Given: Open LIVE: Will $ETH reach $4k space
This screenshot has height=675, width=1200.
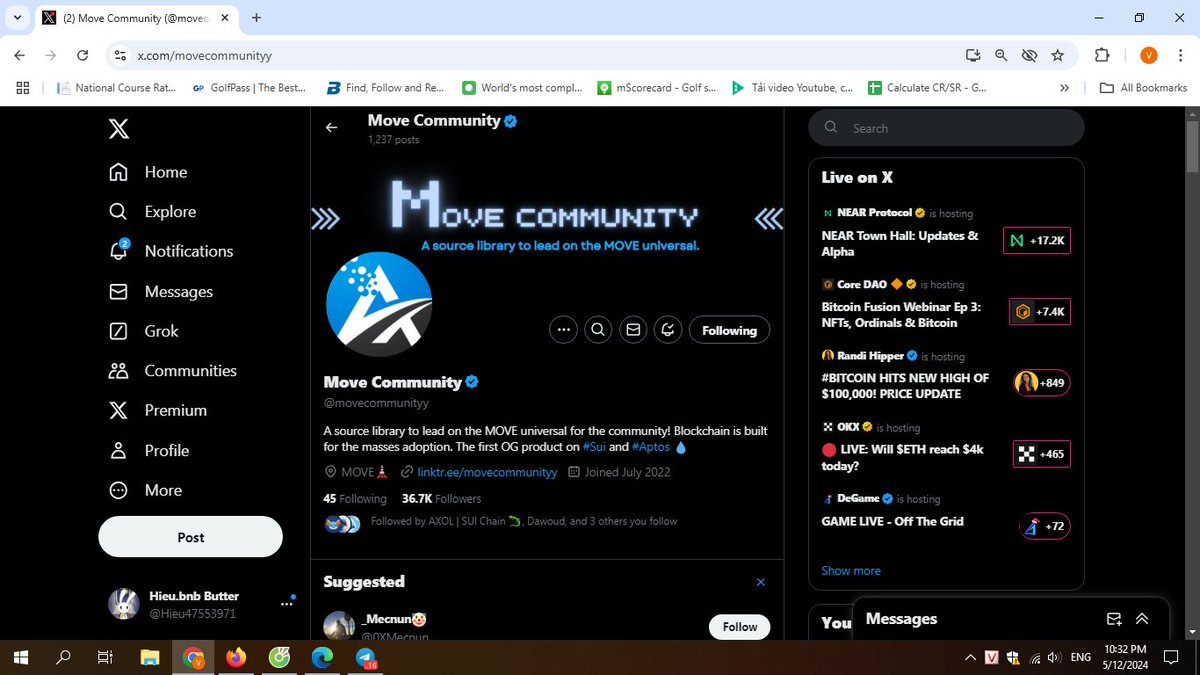Looking at the screenshot, I should click(x=902, y=457).
